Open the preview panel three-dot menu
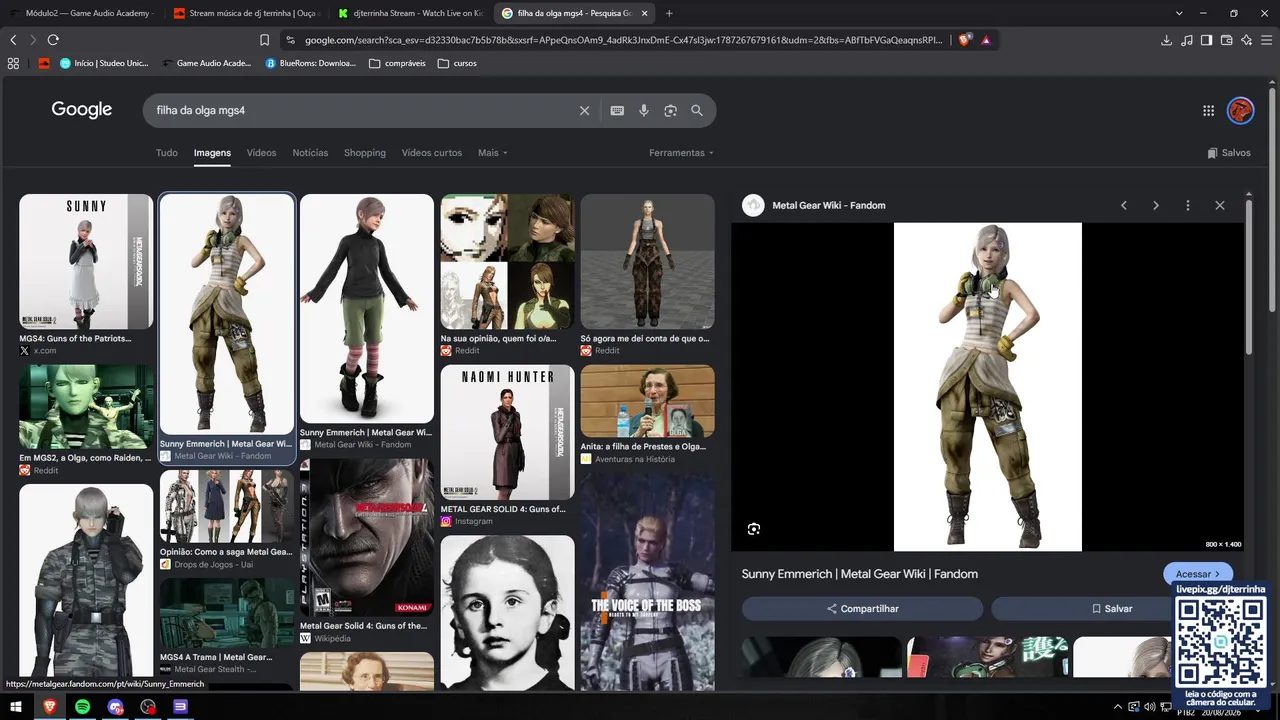 tap(1188, 205)
